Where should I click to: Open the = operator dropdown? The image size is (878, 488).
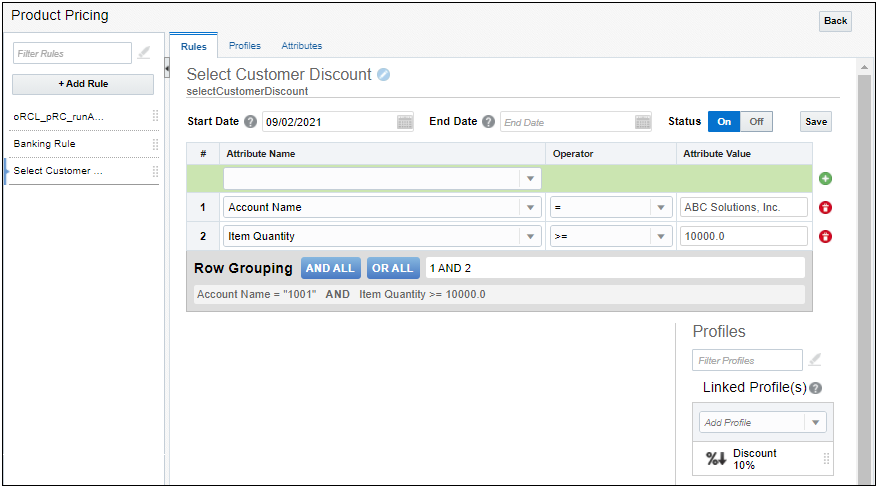661,208
